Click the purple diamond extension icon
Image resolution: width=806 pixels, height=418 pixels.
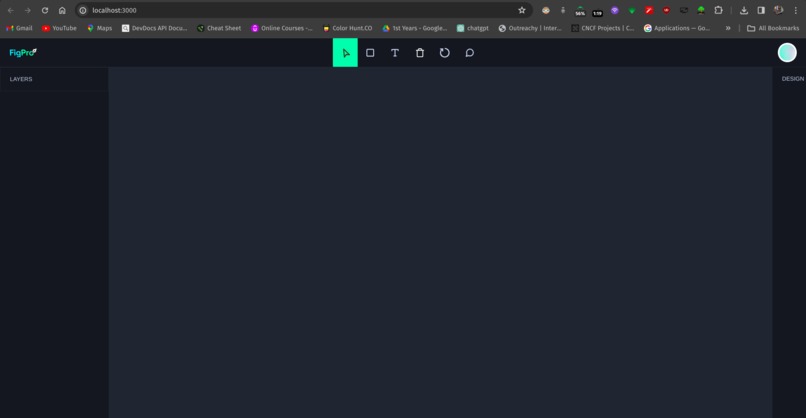point(614,10)
